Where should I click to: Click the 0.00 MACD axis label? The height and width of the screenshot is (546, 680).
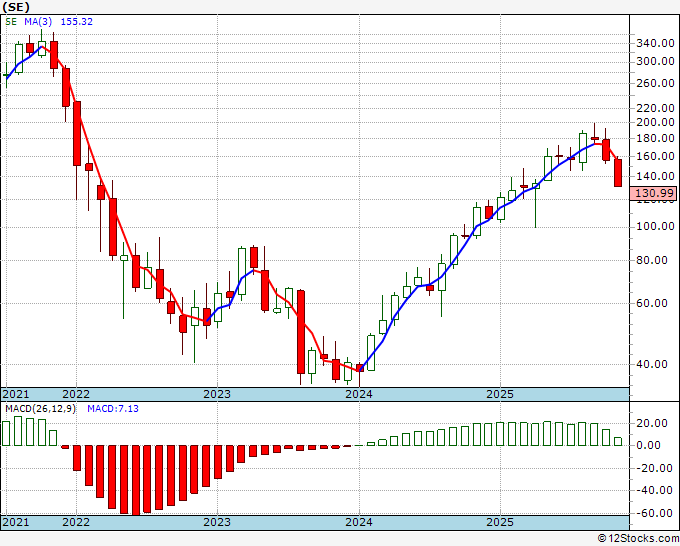(x=649, y=445)
